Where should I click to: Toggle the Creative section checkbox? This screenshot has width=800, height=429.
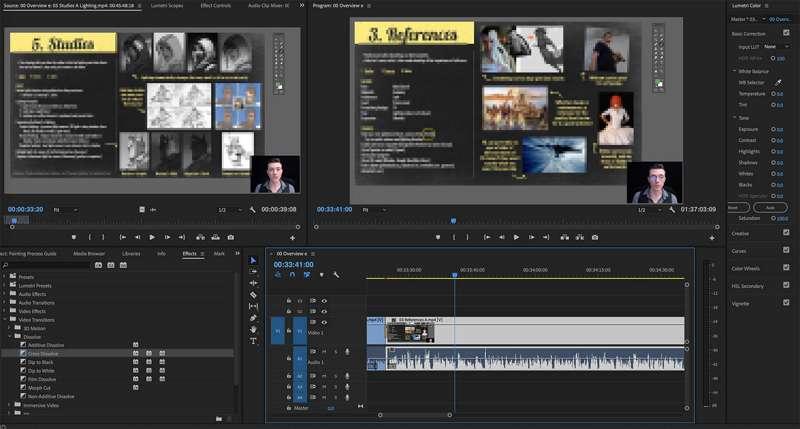[x=786, y=233]
